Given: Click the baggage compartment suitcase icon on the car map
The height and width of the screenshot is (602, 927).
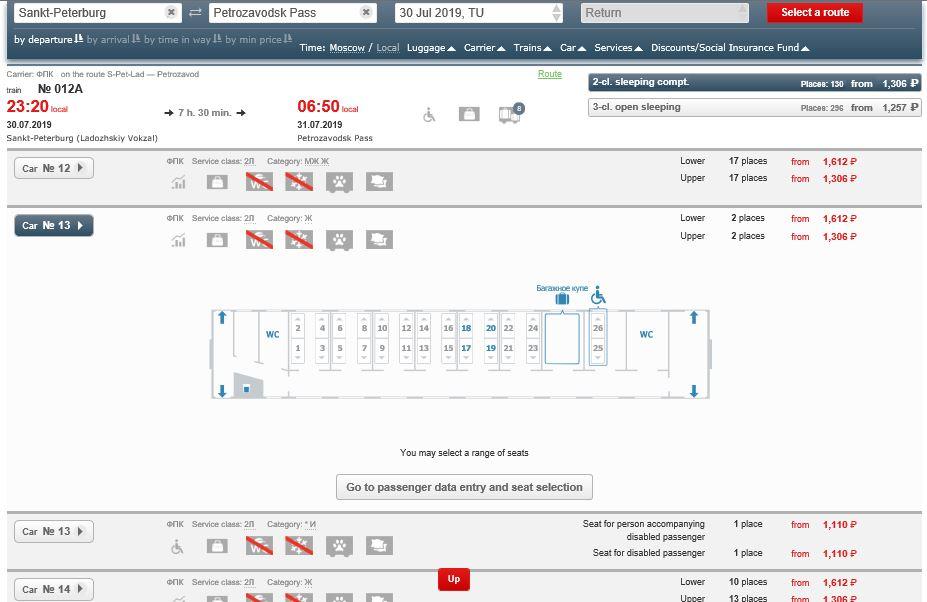Looking at the screenshot, I should pyautogui.click(x=562, y=299).
